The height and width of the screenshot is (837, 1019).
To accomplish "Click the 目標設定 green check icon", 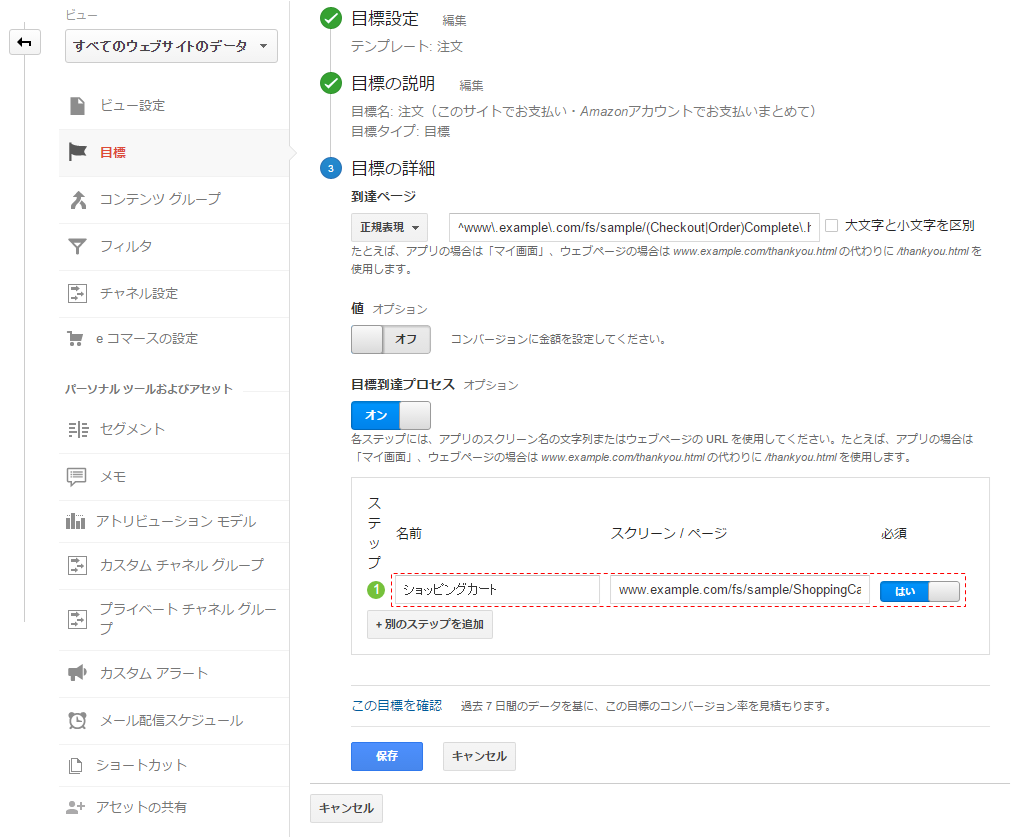I will click(331, 18).
